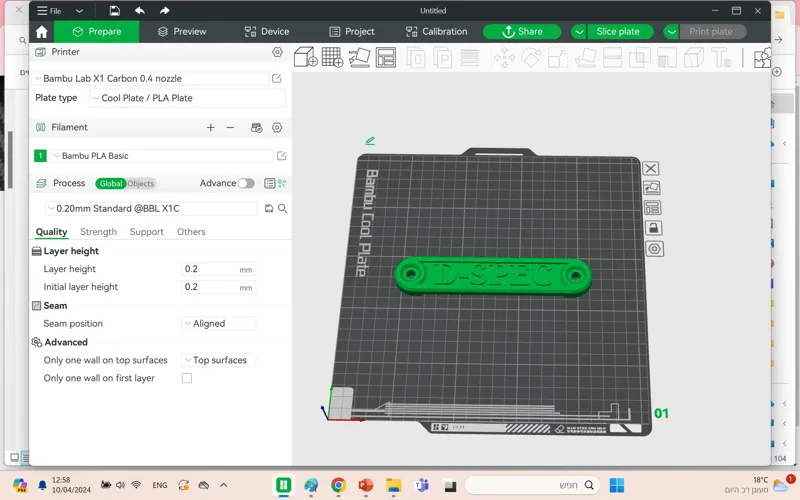Open the Plate type dropdown

tap(187, 98)
